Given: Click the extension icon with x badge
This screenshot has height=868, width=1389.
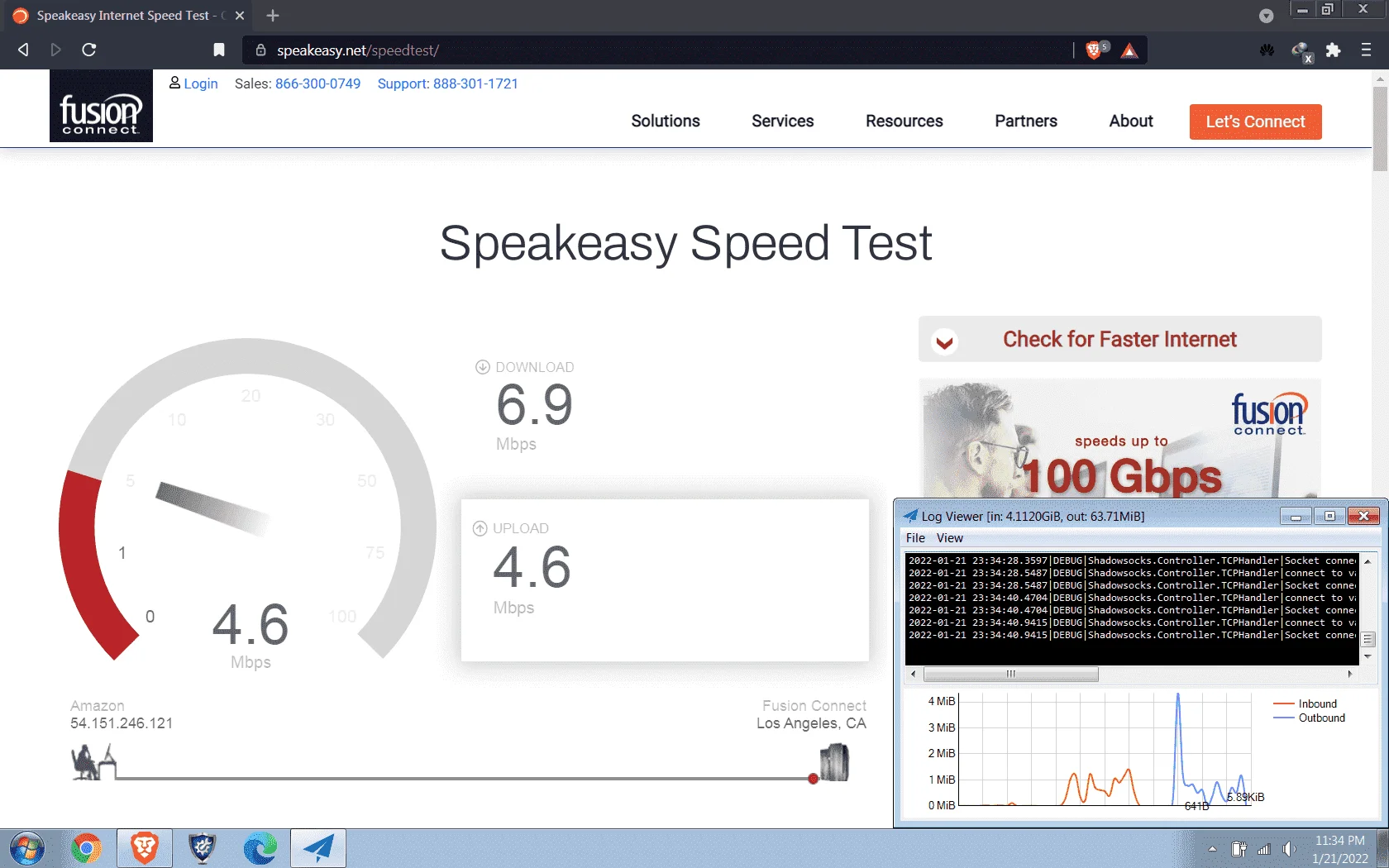Looking at the screenshot, I should (x=1301, y=52).
